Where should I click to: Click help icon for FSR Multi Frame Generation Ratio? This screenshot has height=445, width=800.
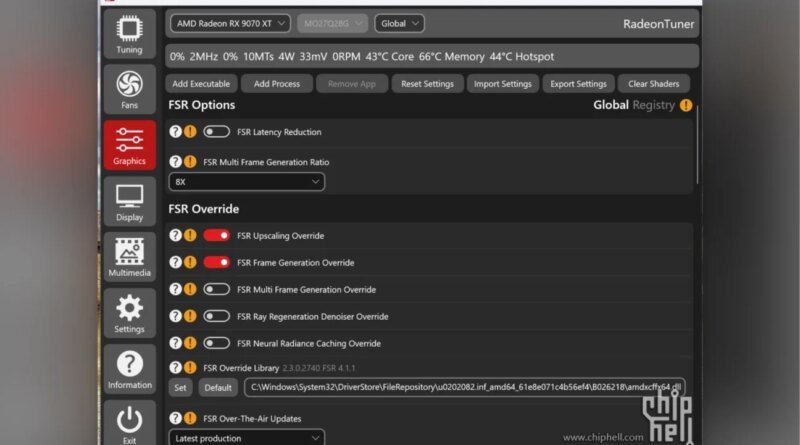point(176,162)
